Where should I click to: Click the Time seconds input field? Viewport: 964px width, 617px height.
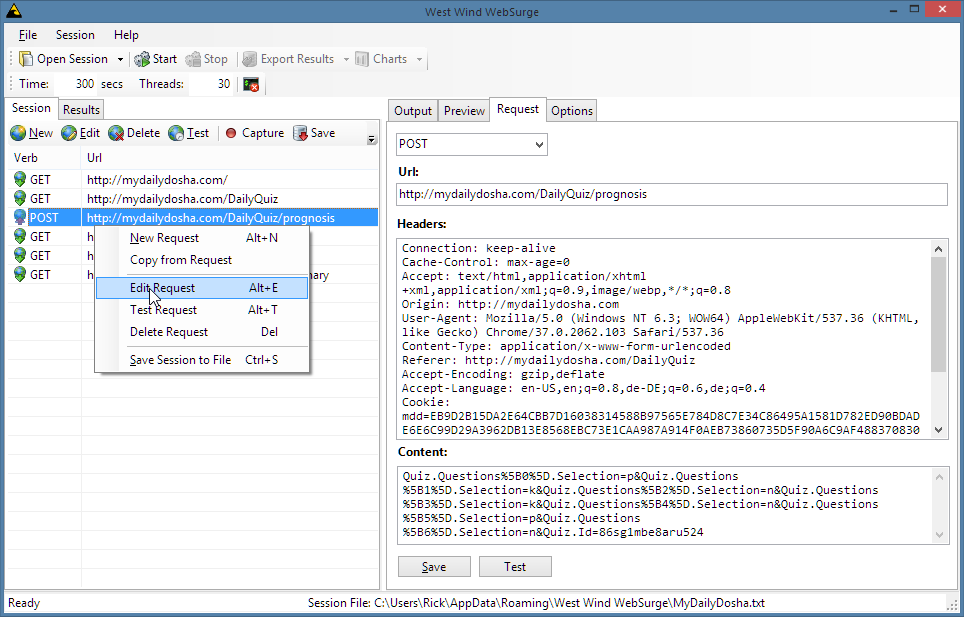[75, 84]
